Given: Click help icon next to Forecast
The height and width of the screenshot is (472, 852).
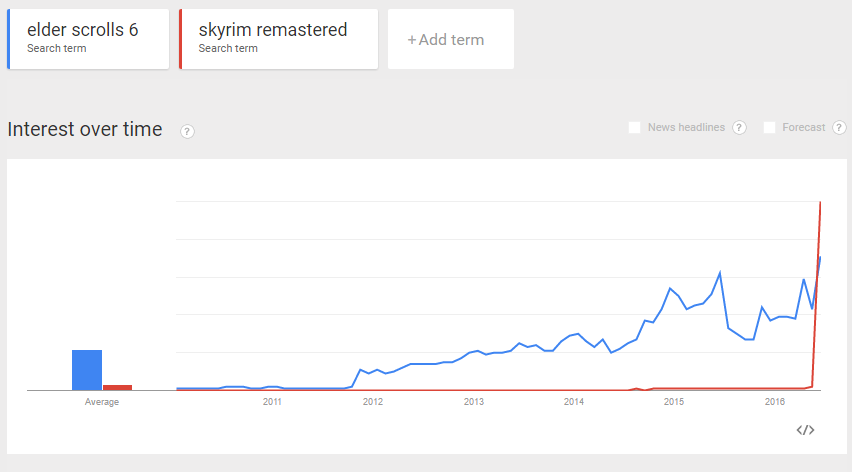Looking at the screenshot, I should pos(839,127).
